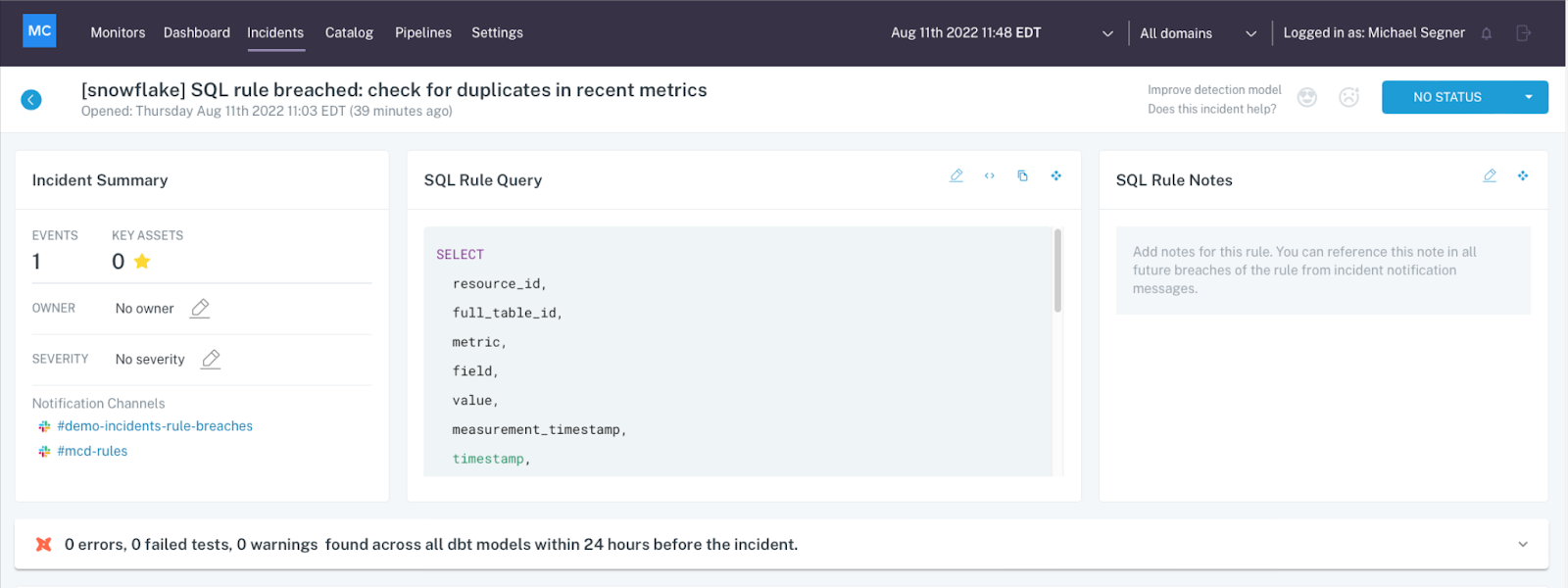Open #mcd-rules channel link

[92, 452]
